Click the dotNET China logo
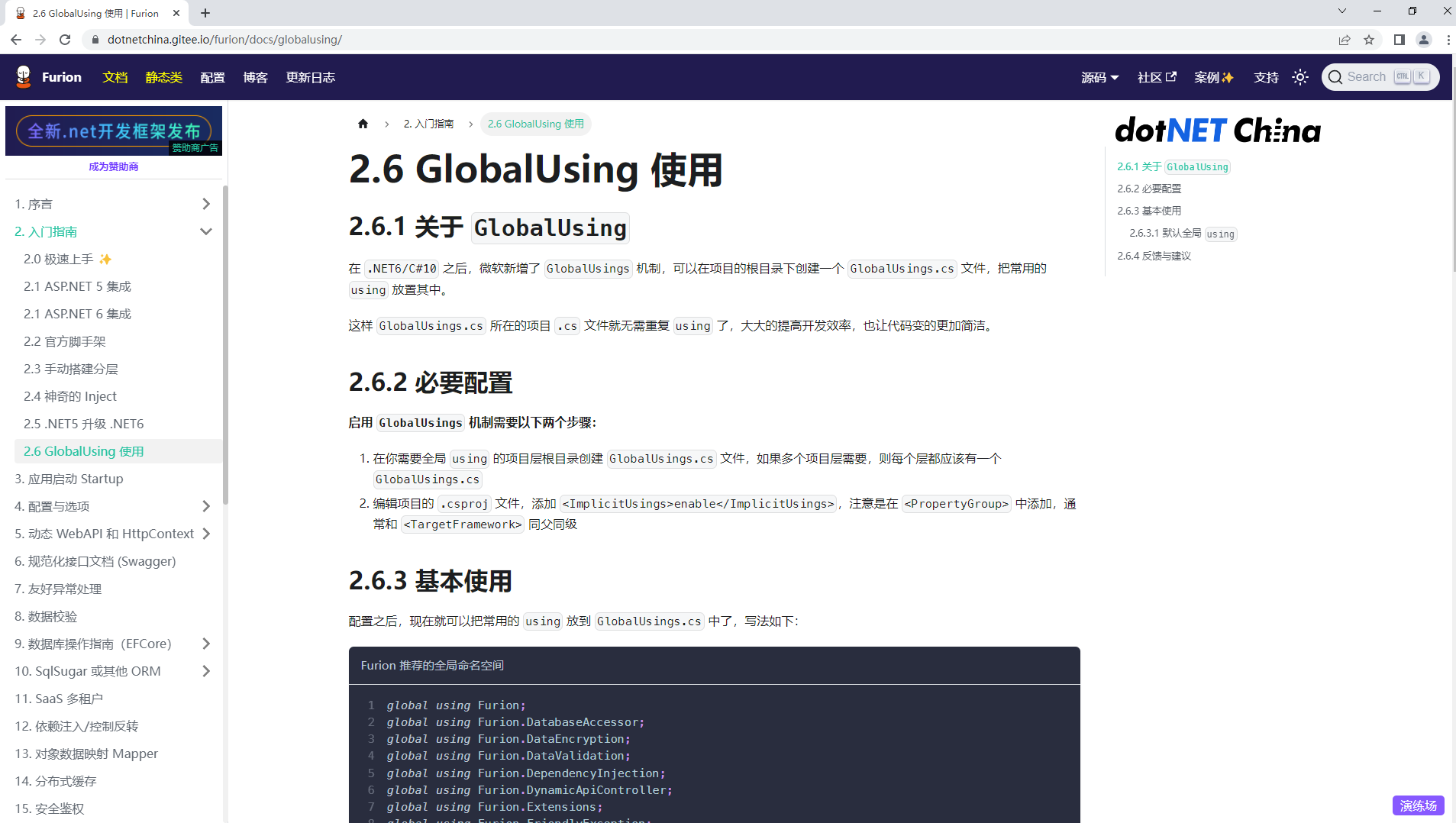 click(x=1218, y=131)
